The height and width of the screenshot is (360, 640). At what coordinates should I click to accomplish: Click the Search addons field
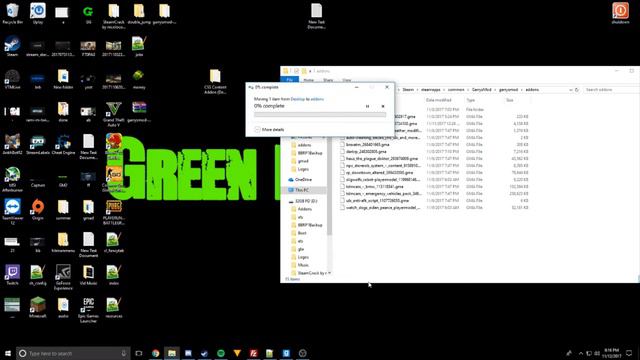[611, 89]
